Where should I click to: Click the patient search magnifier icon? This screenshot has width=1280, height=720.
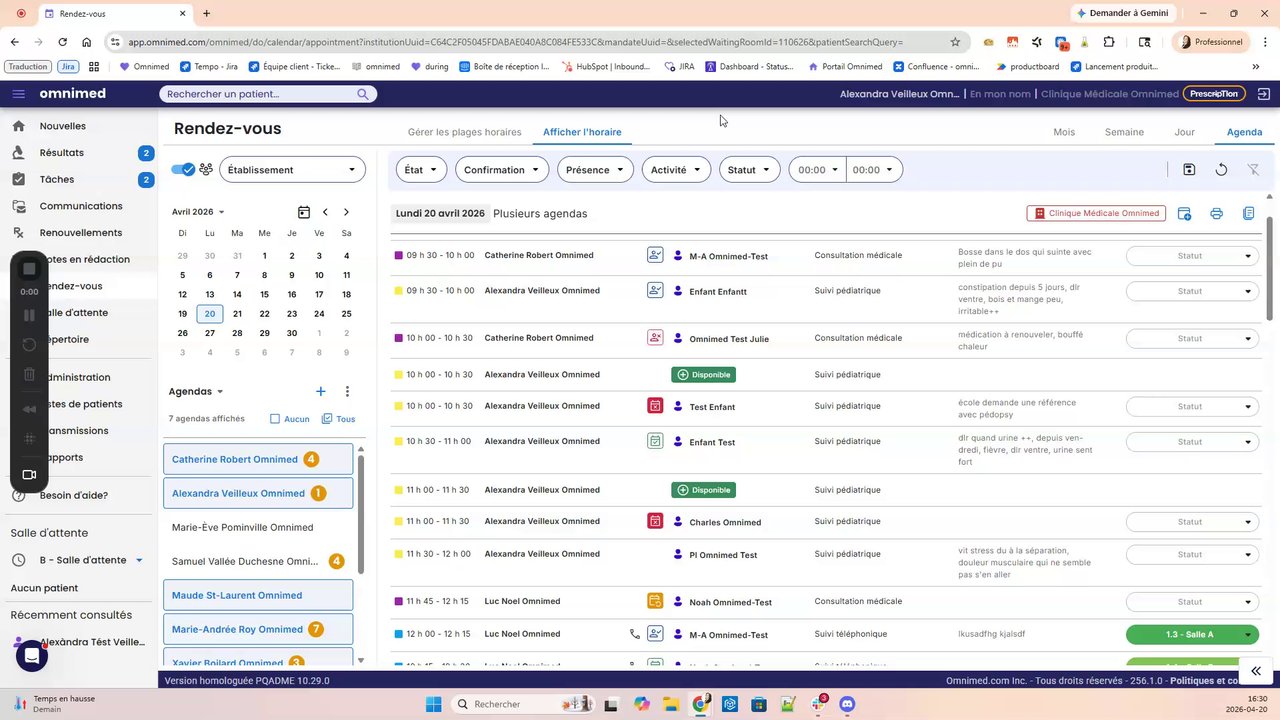pyautogui.click(x=363, y=94)
